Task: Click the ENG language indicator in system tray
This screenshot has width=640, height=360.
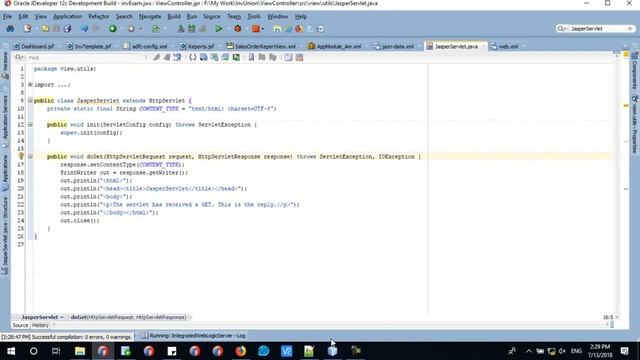Action: click(576, 351)
